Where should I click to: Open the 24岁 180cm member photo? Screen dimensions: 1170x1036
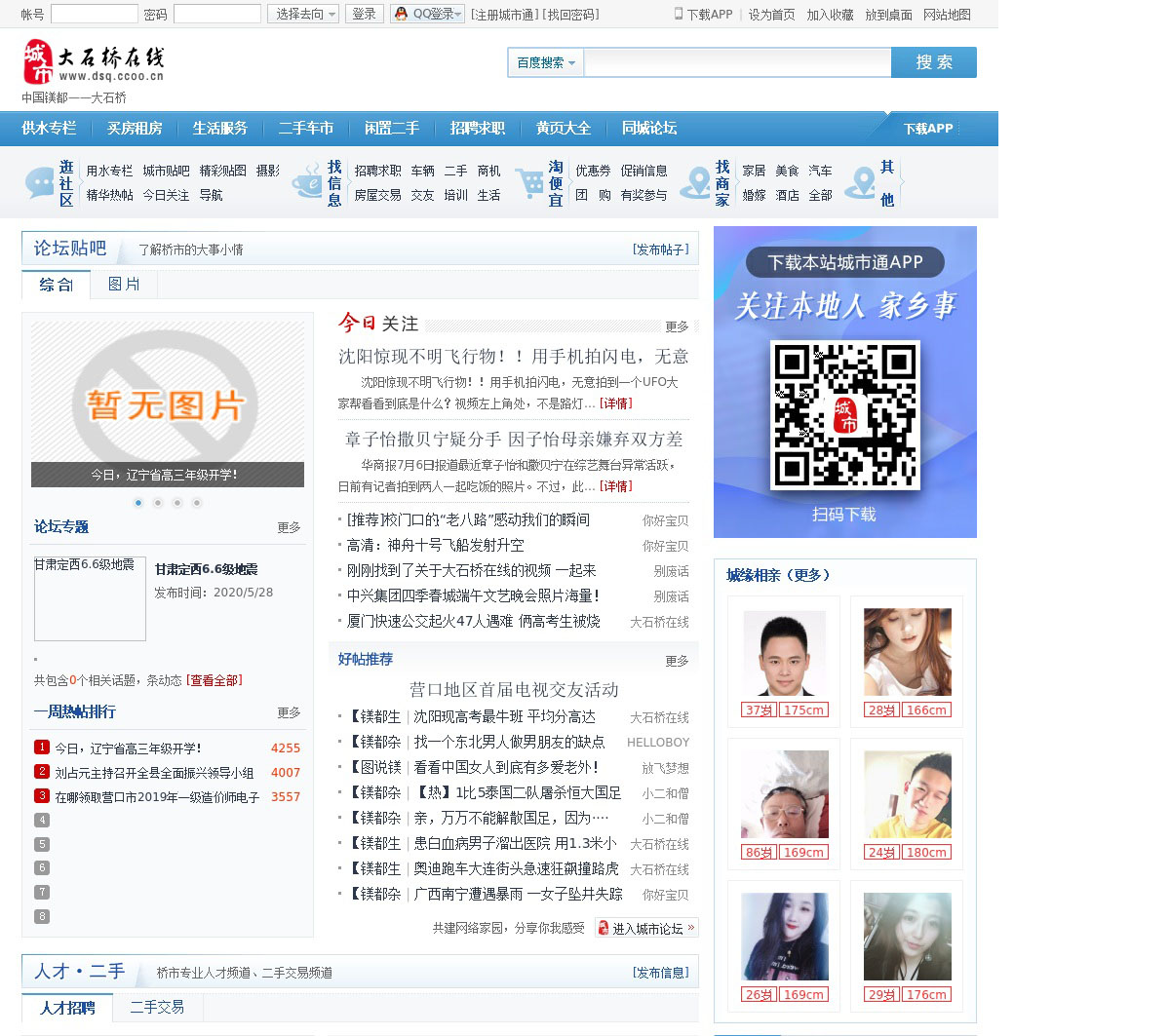coord(907,794)
